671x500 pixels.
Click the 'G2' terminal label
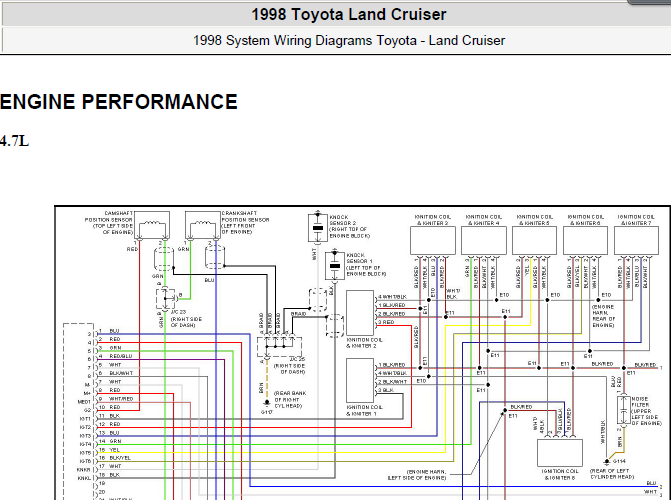[x=88, y=411]
